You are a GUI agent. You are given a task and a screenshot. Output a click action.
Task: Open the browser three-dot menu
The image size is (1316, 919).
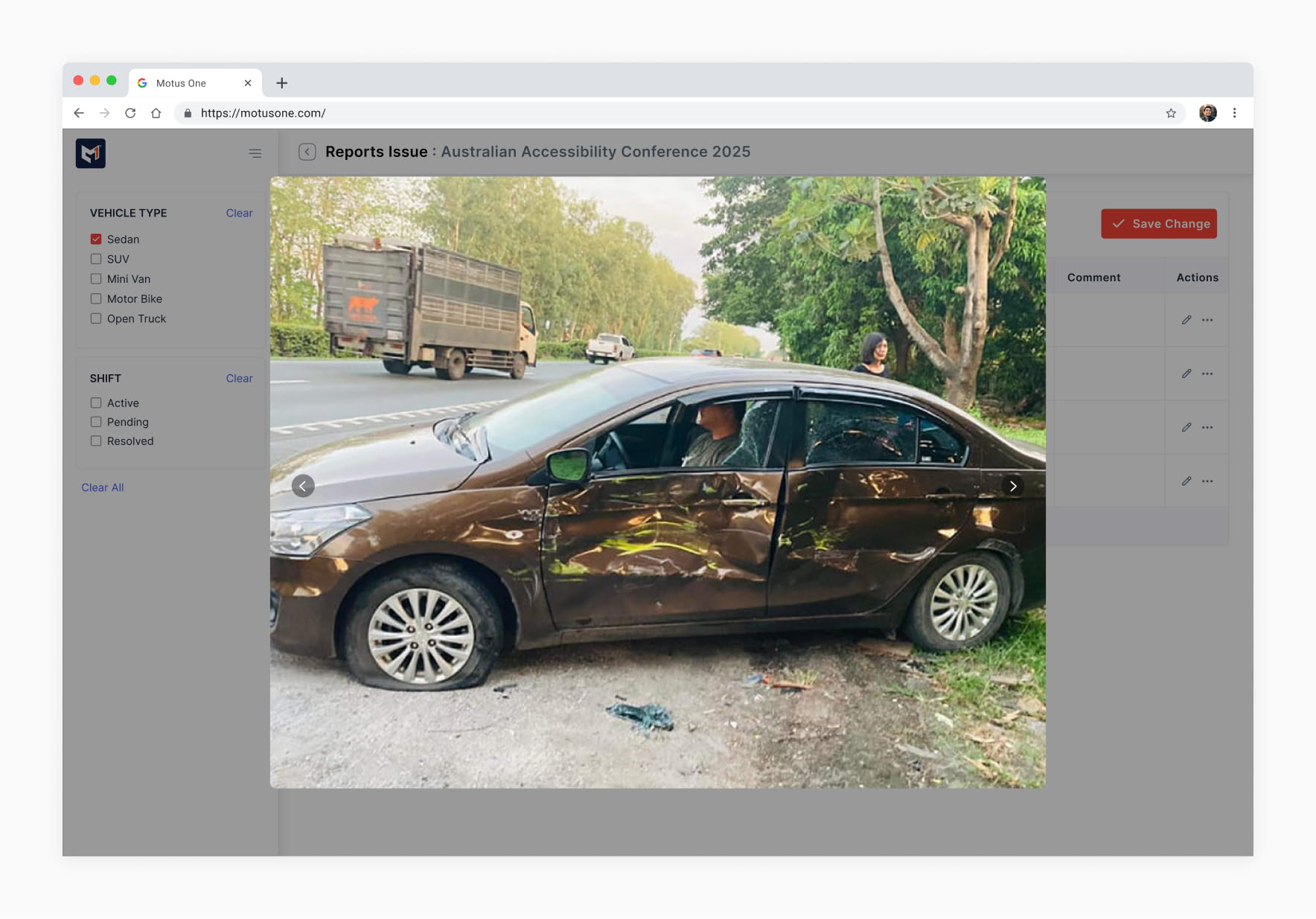[x=1234, y=113]
